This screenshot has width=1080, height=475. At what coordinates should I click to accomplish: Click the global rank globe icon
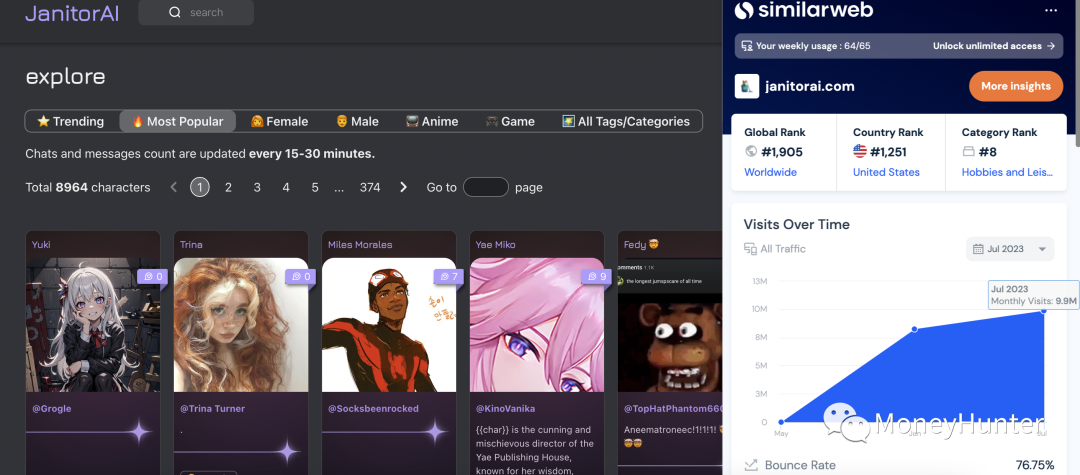point(751,151)
